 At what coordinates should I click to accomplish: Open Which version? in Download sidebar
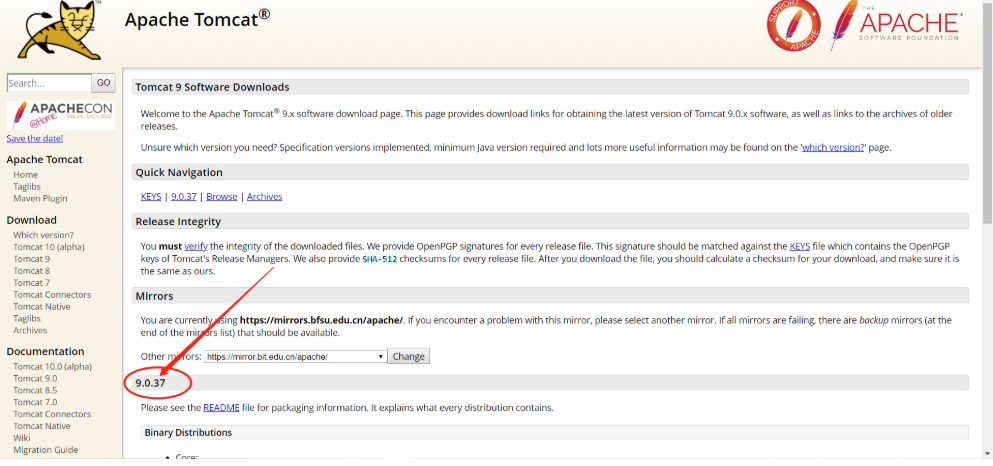[x=43, y=235]
